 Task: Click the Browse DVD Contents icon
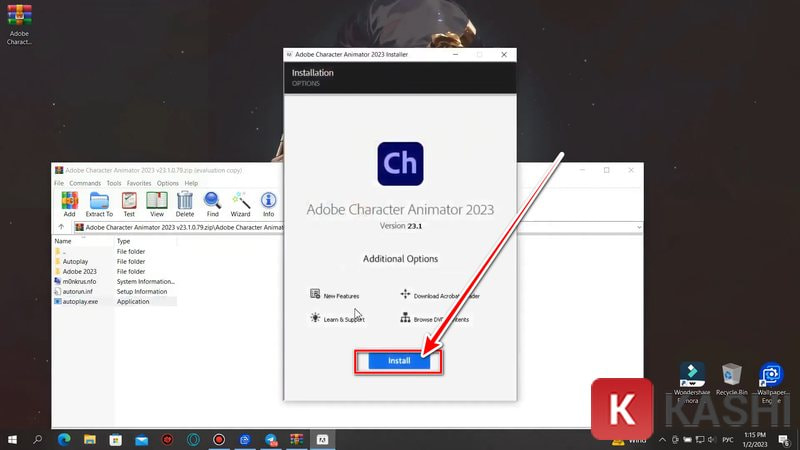pos(405,318)
